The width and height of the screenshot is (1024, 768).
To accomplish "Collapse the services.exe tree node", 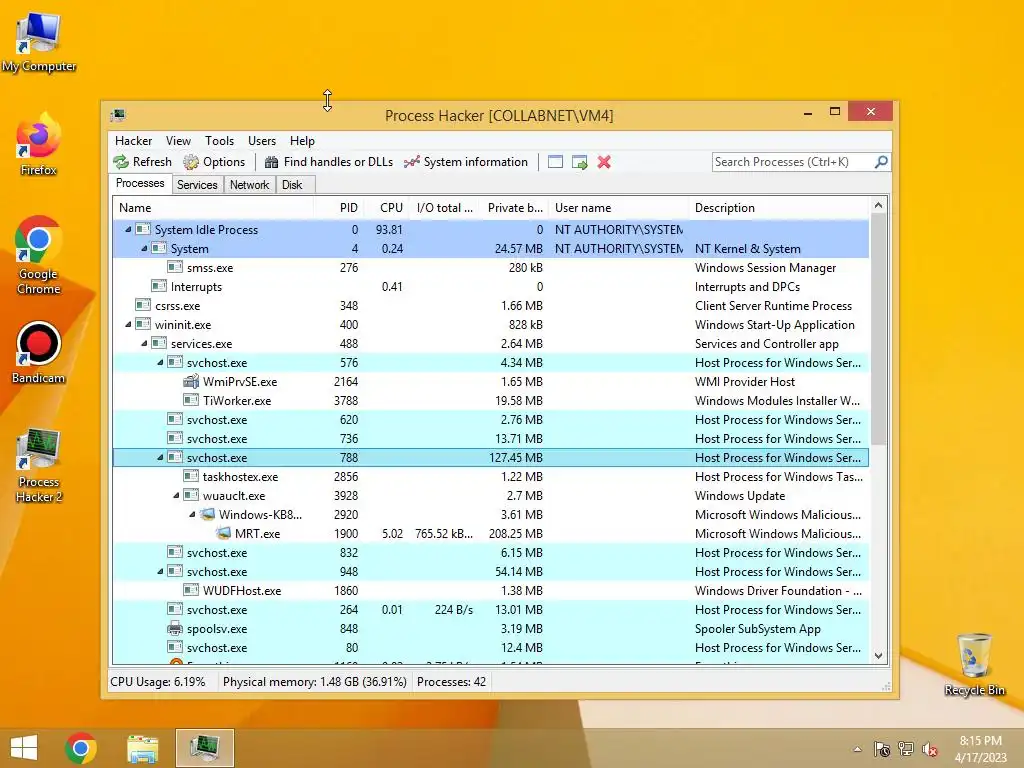I will (144, 344).
